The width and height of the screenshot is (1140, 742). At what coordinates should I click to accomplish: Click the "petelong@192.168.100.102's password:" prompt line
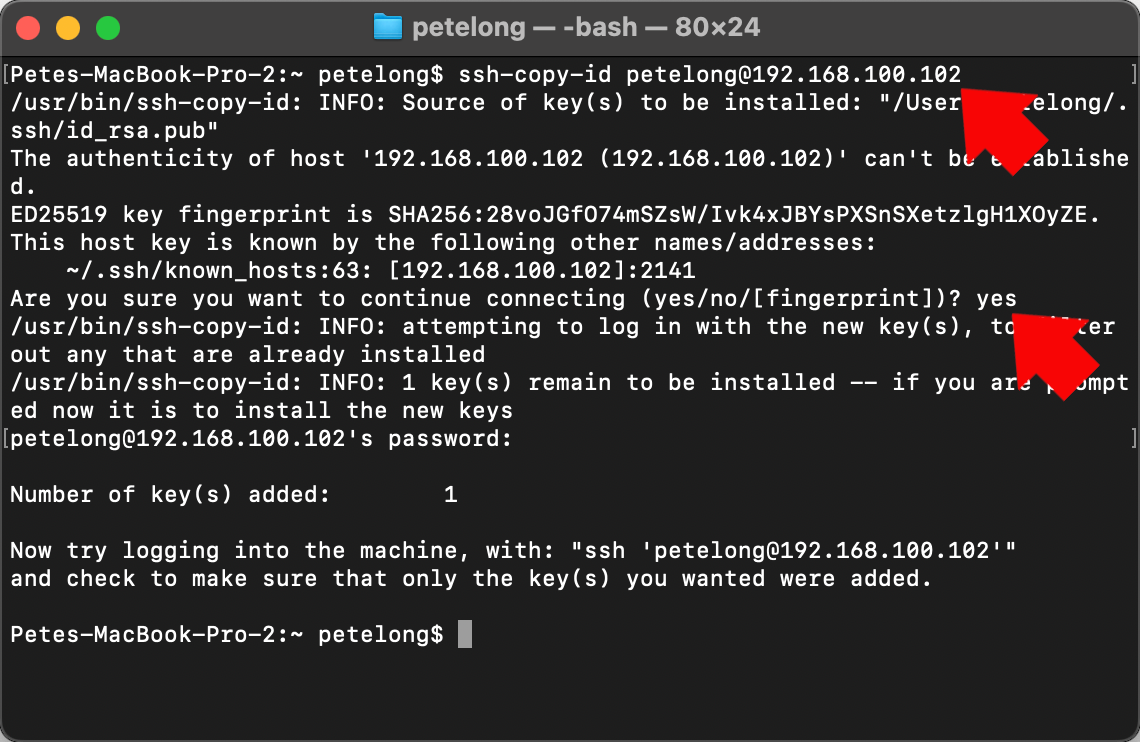(261, 439)
